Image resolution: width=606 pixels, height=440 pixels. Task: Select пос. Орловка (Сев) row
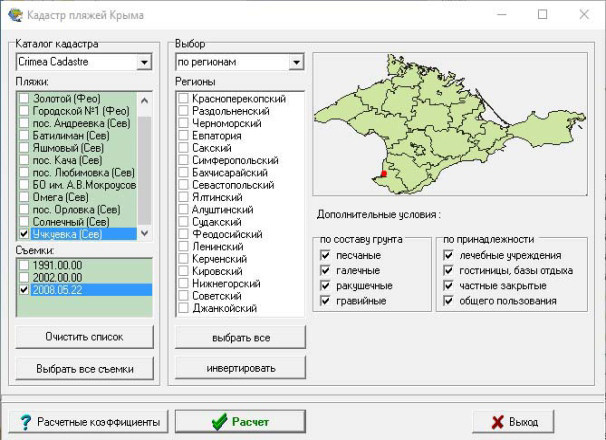(76, 209)
